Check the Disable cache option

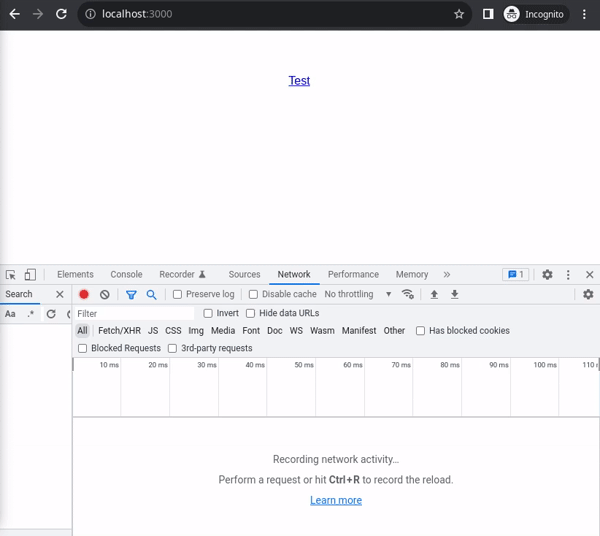point(254,295)
